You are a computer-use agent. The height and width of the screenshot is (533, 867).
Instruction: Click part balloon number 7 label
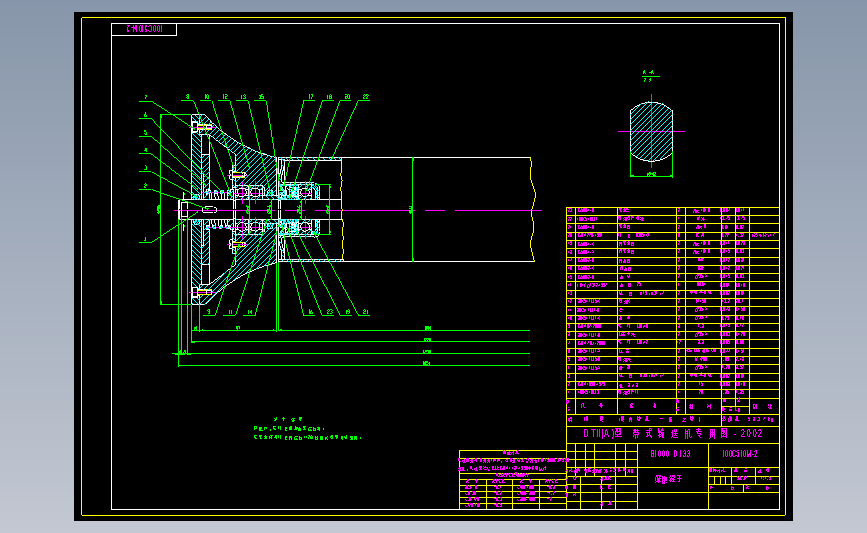[146, 97]
